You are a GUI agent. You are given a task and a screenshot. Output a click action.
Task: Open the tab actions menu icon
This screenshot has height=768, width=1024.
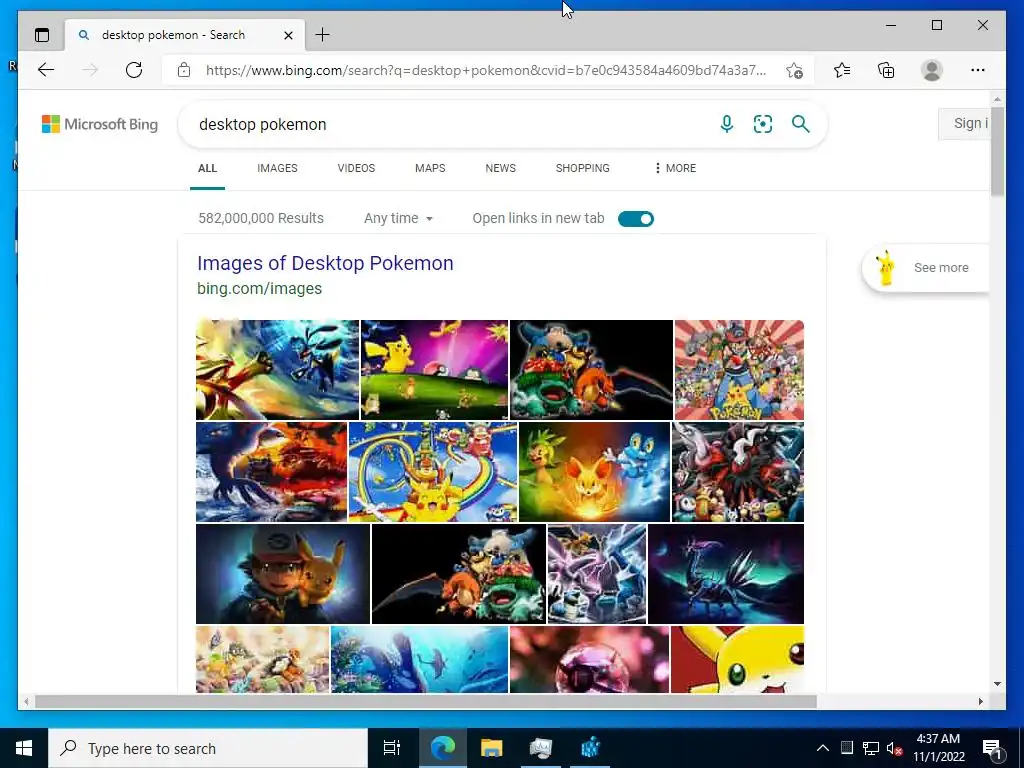coord(42,35)
